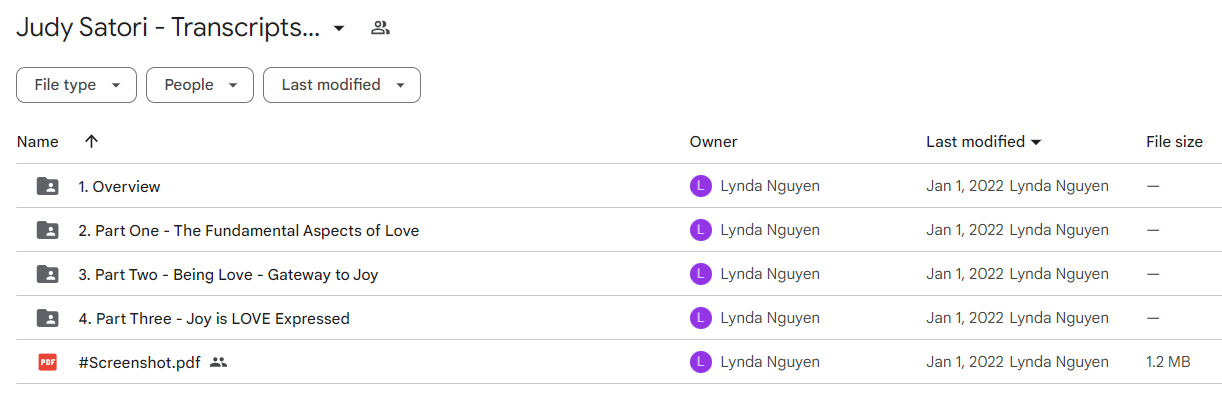Click the red PDF icon of #Screenshot.pdf
The width and height of the screenshot is (1222, 406).
click(x=47, y=362)
